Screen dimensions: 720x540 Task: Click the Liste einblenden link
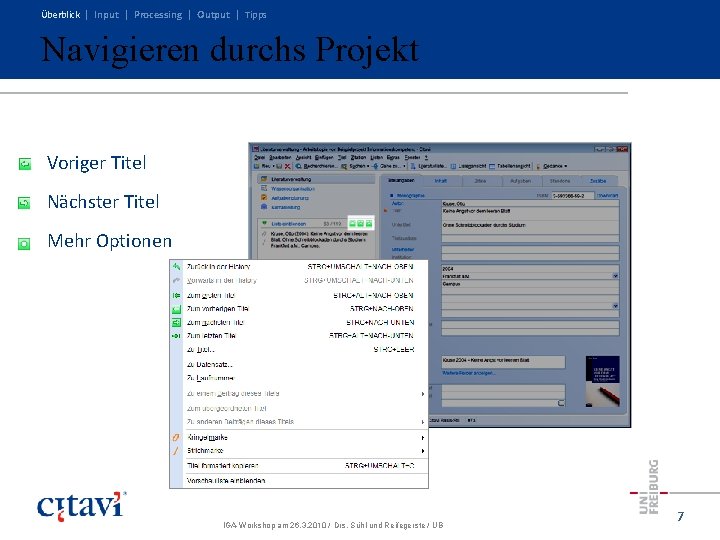(x=289, y=224)
